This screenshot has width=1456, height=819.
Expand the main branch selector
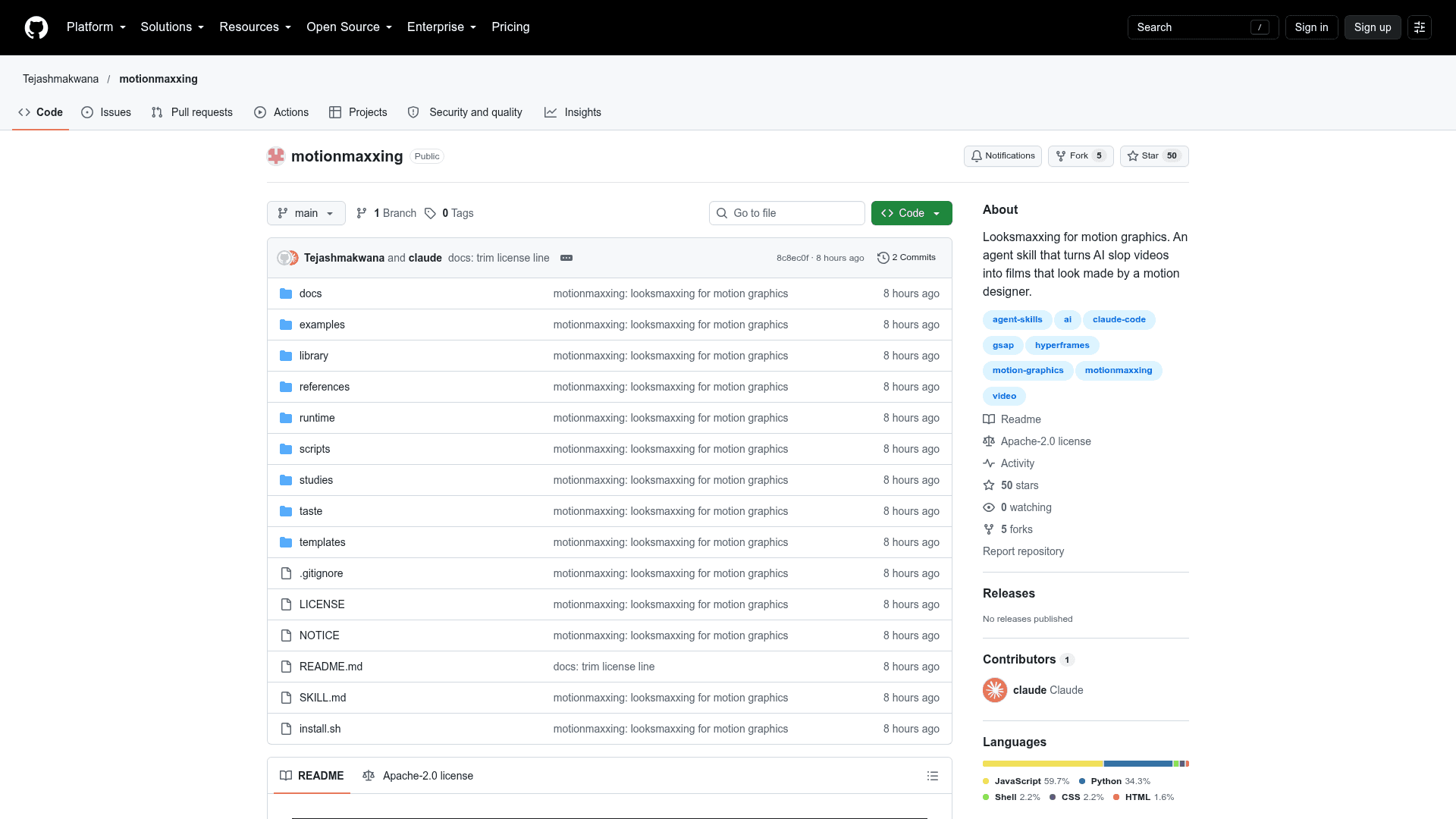click(x=306, y=213)
